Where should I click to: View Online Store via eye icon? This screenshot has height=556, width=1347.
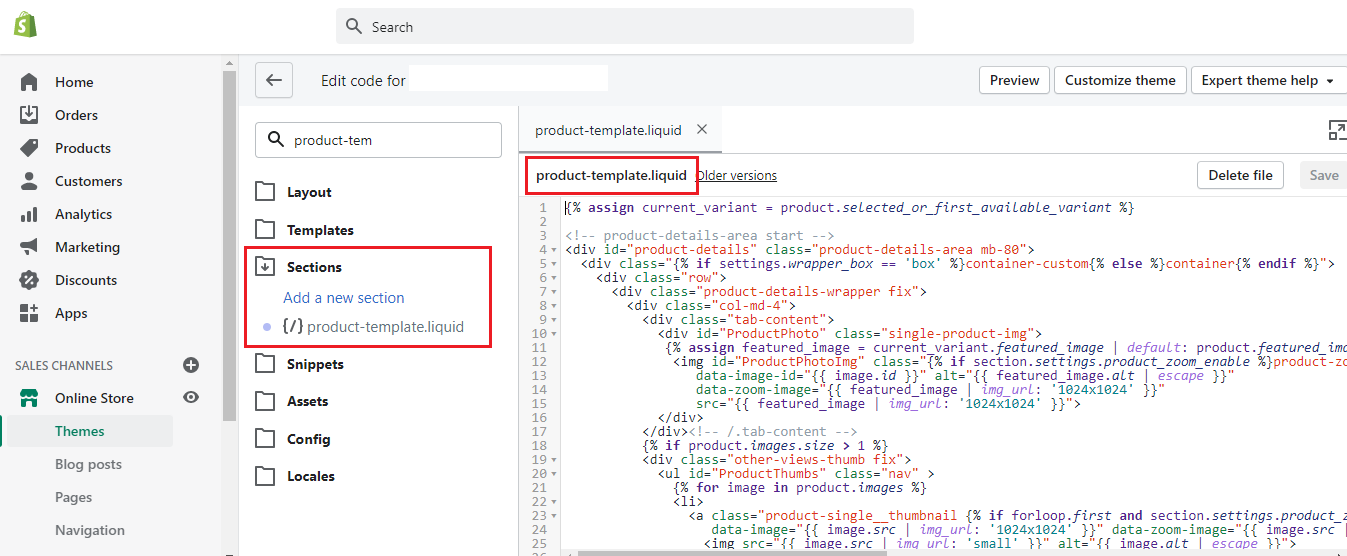[191, 398]
